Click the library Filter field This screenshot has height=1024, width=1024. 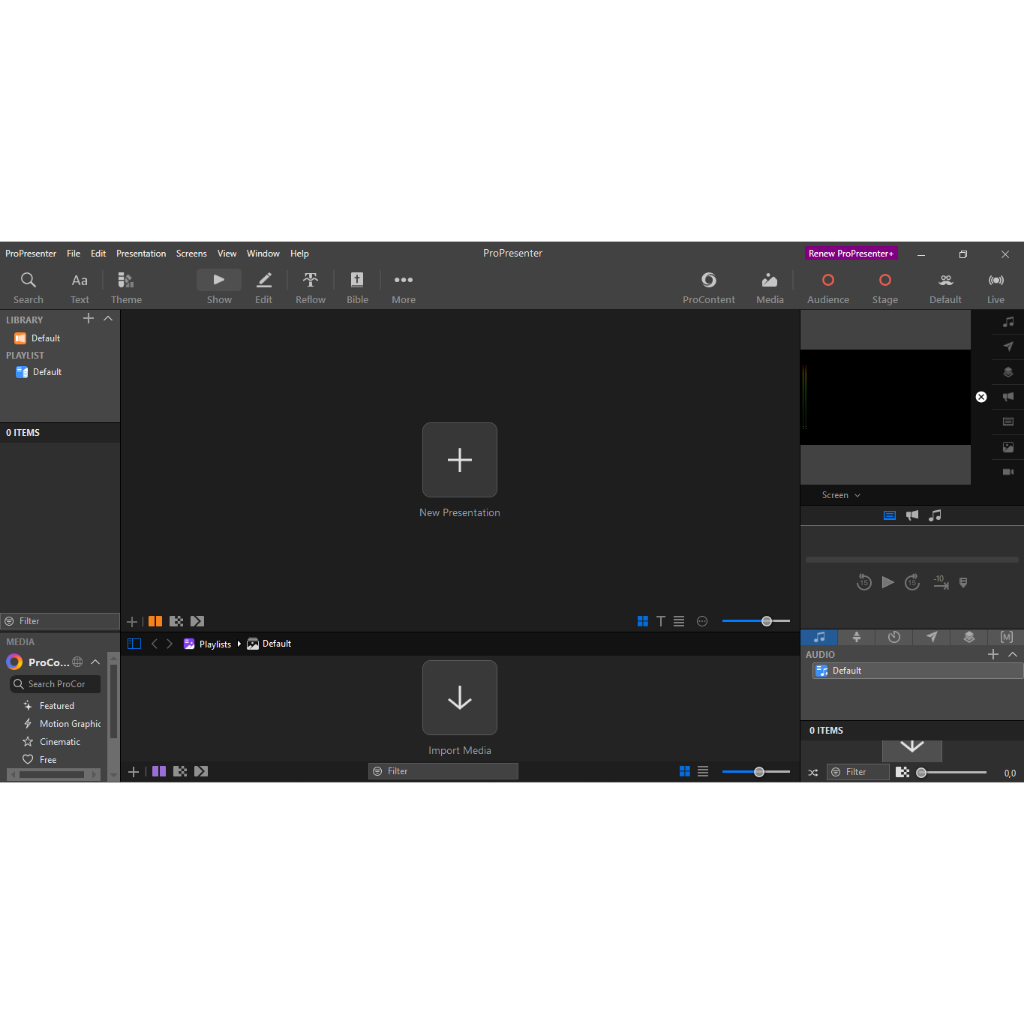[60, 621]
